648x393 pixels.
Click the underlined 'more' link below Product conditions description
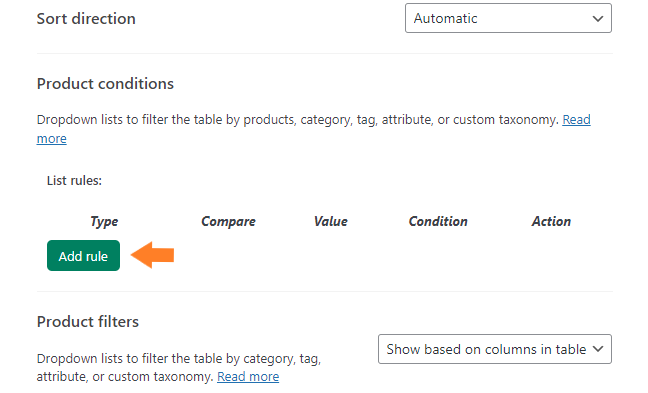click(x=52, y=138)
